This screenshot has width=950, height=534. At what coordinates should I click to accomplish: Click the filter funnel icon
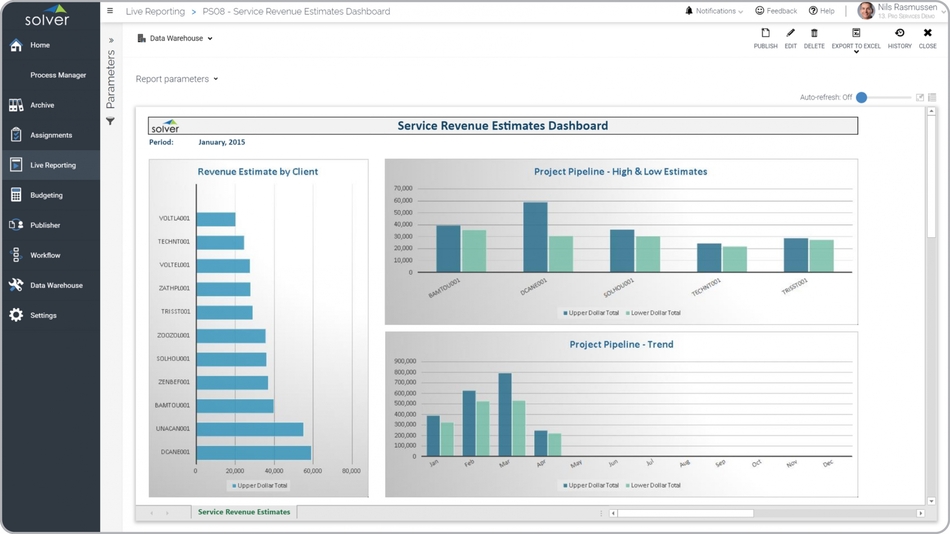coord(111,122)
